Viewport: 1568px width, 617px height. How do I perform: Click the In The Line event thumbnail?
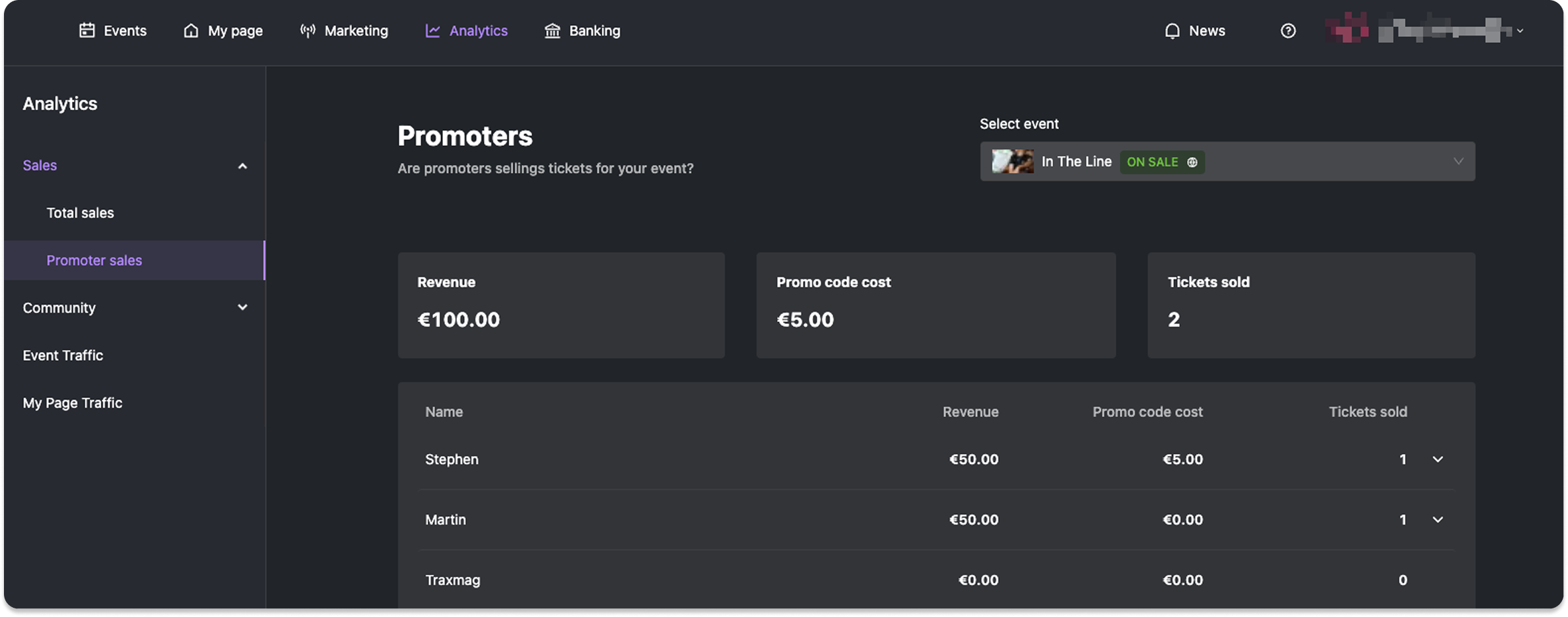coord(1012,162)
